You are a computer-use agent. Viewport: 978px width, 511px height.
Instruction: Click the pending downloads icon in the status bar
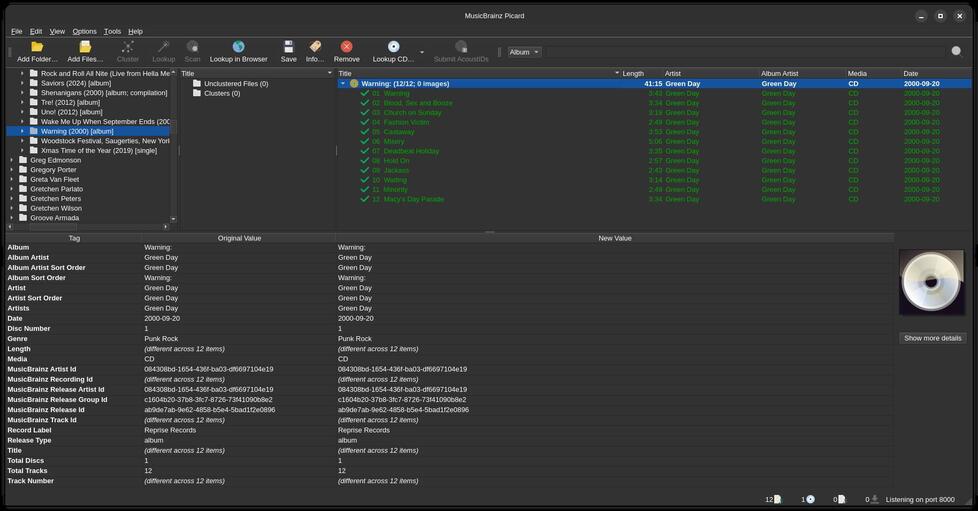tap(875, 499)
